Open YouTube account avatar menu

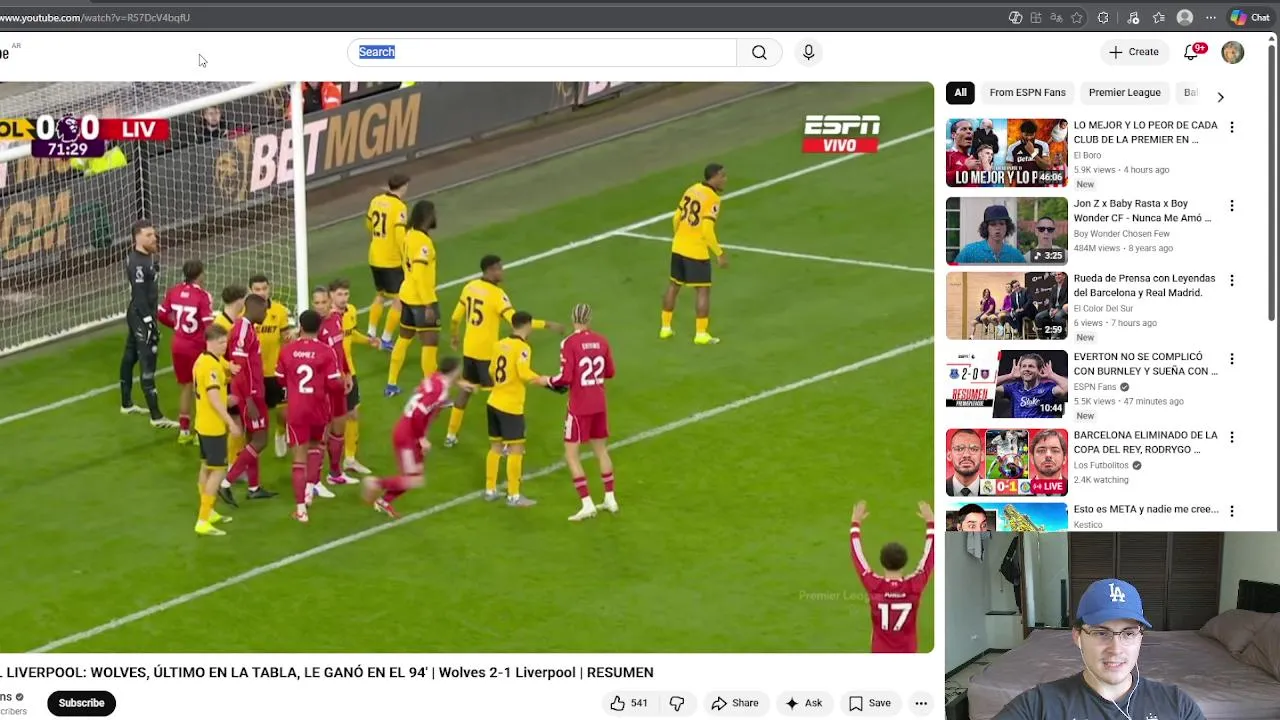click(1232, 52)
